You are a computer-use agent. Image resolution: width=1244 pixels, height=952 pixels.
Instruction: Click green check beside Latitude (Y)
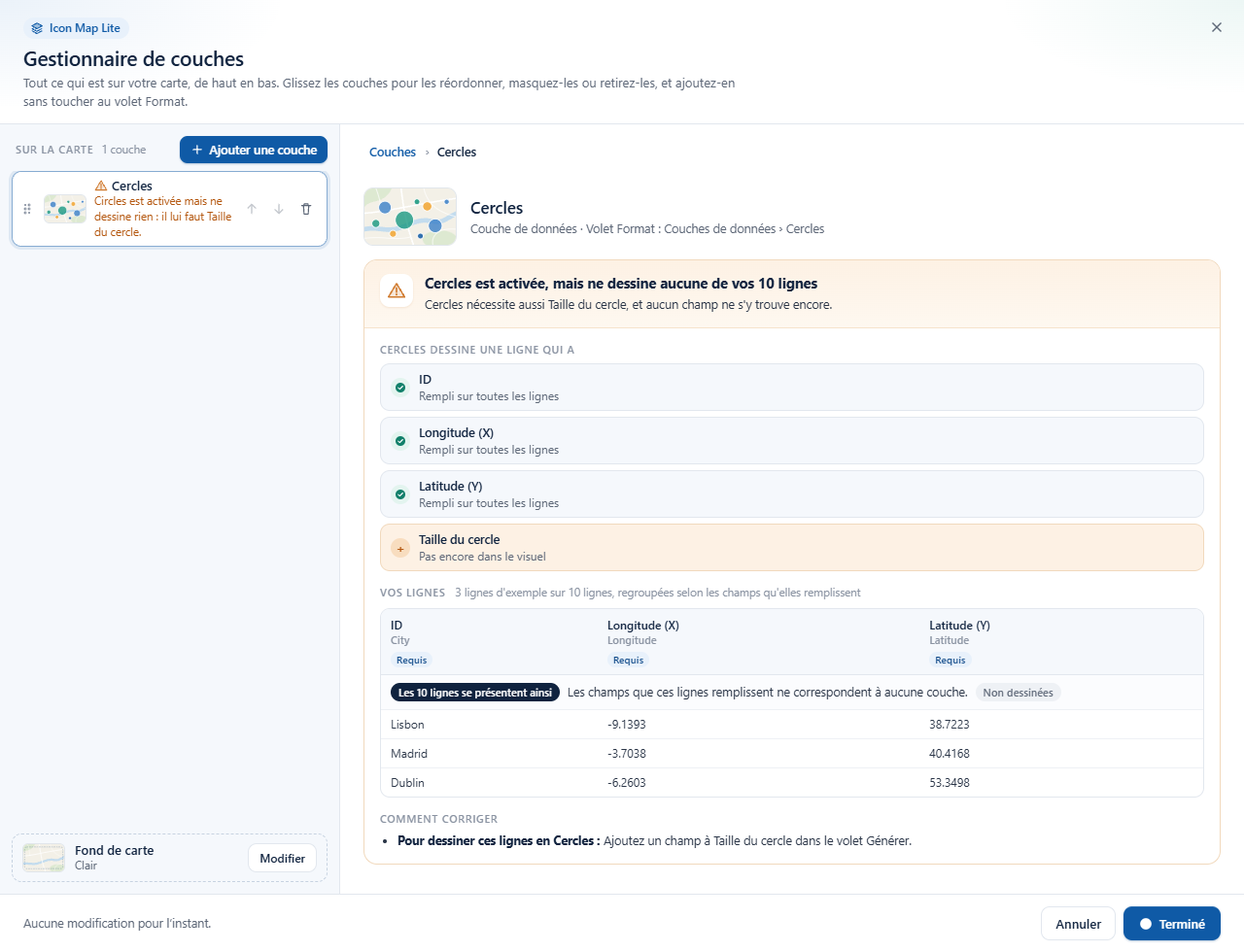pos(400,494)
